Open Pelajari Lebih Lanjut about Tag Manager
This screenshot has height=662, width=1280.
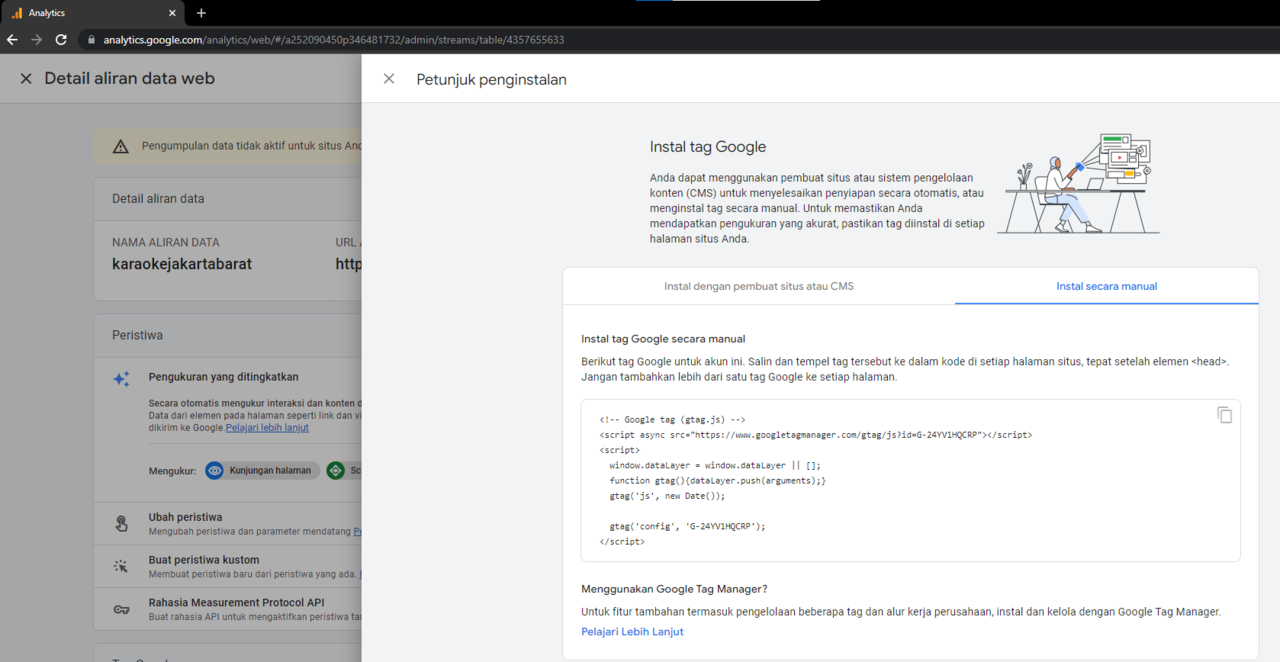[x=632, y=632]
